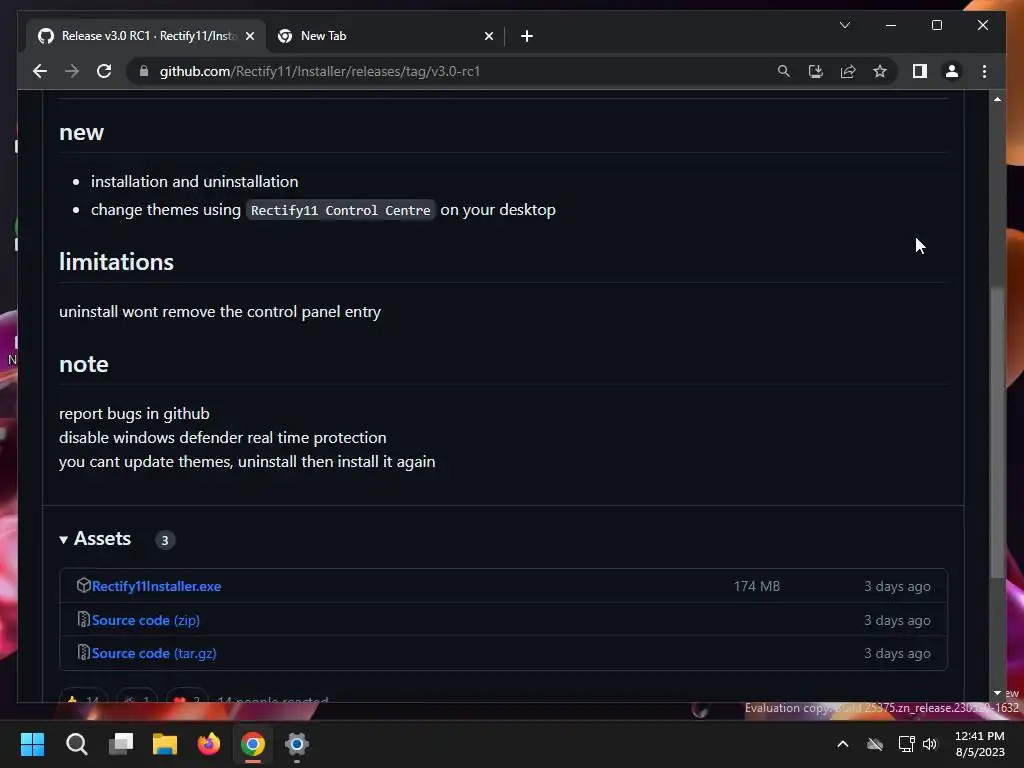Viewport: 1024px width, 768px height.
Task: Click zip file icon beside Source code (zip)
Action: 83,619
